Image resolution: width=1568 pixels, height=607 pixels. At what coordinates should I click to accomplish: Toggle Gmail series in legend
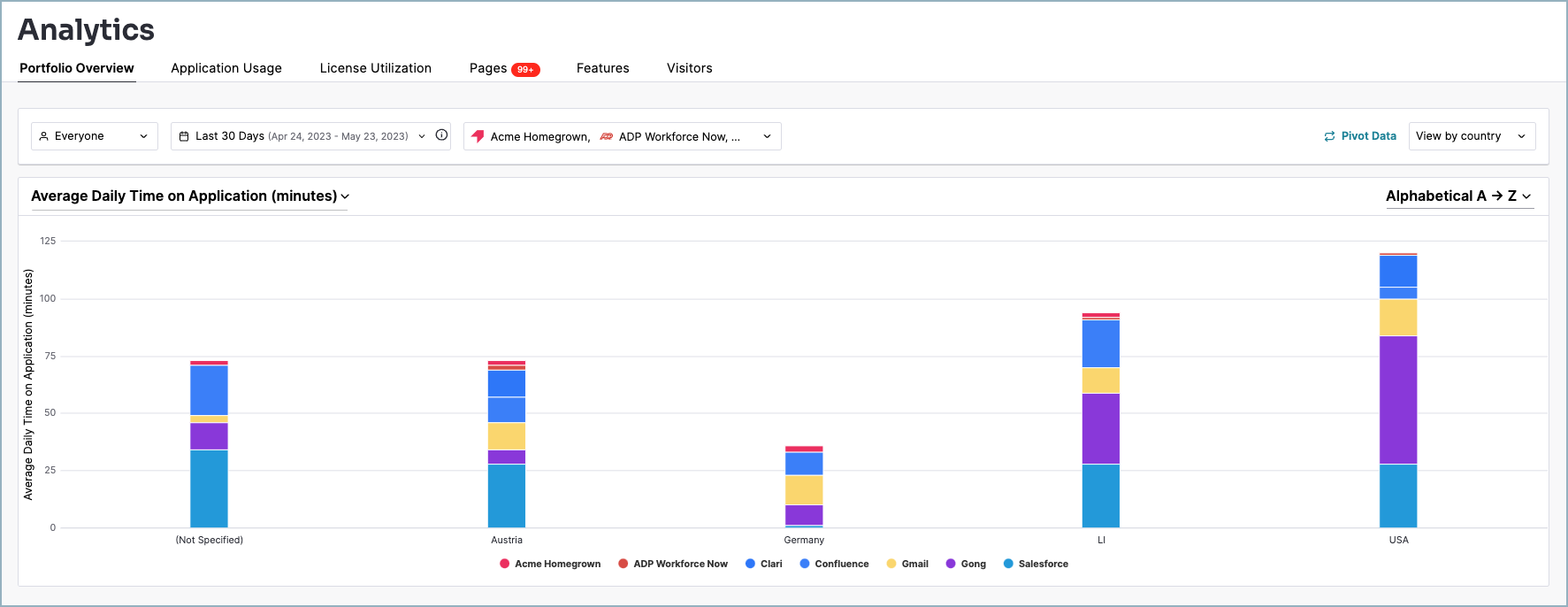coord(907,564)
